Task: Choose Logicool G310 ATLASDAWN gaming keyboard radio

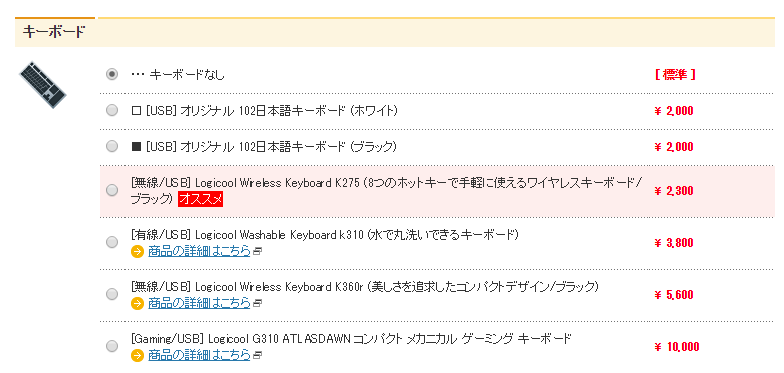Action: 112,346
